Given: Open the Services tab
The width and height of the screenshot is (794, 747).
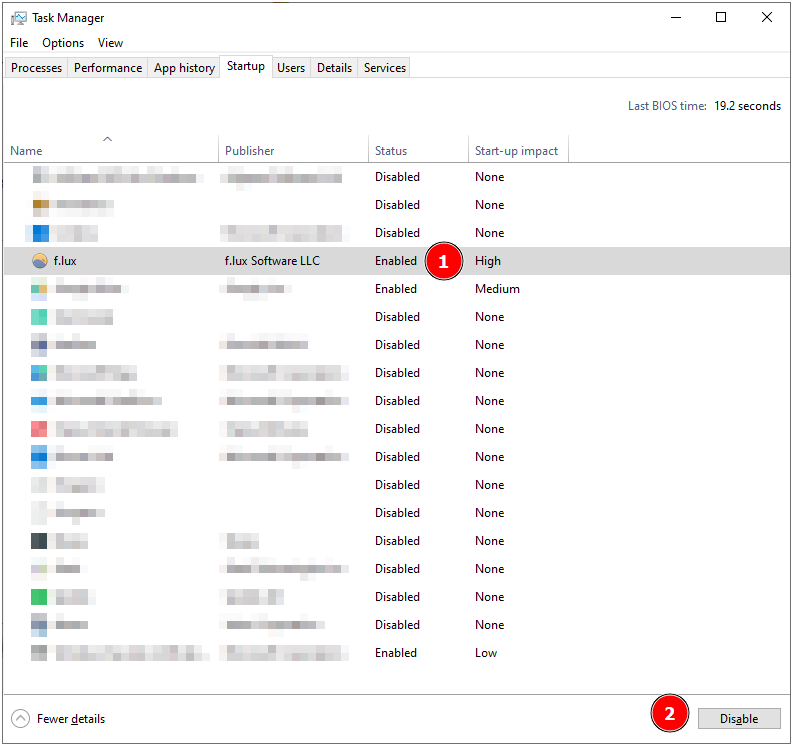Looking at the screenshot, I should click(385, 68).
